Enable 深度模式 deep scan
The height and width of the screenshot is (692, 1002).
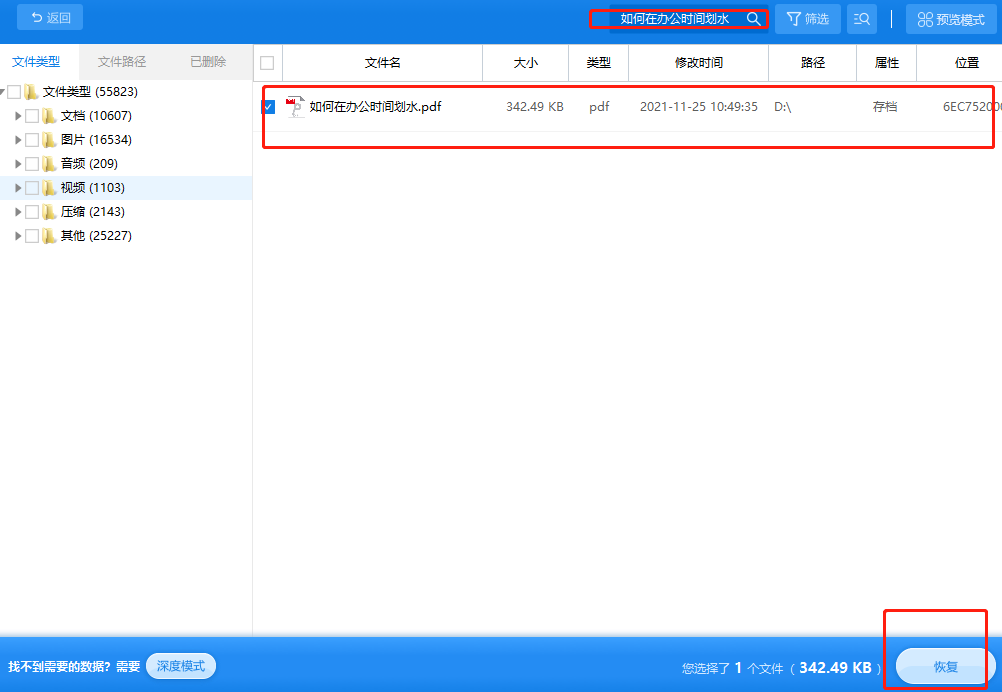[181, 666]
